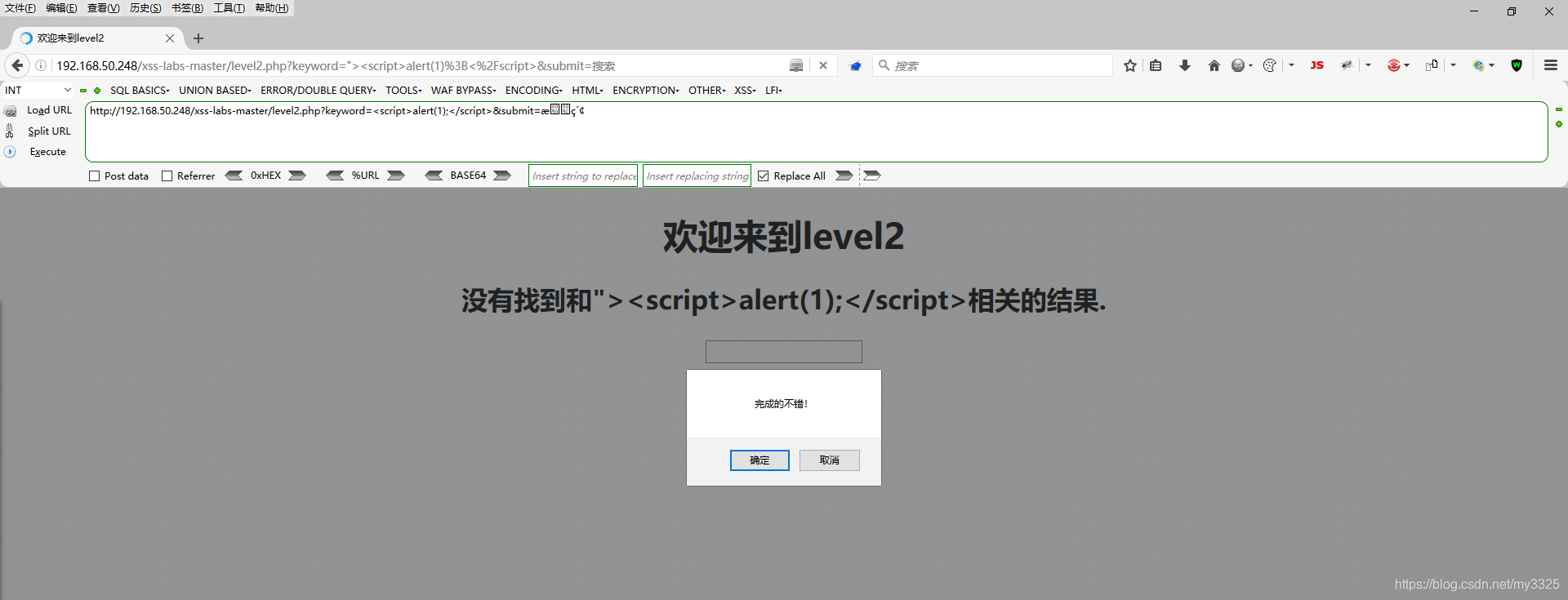Image resolution: width=1568 pixels, height=600 pixels.
Task: Click the last arrow right of dotted divider
Action: tap(872, 176)
